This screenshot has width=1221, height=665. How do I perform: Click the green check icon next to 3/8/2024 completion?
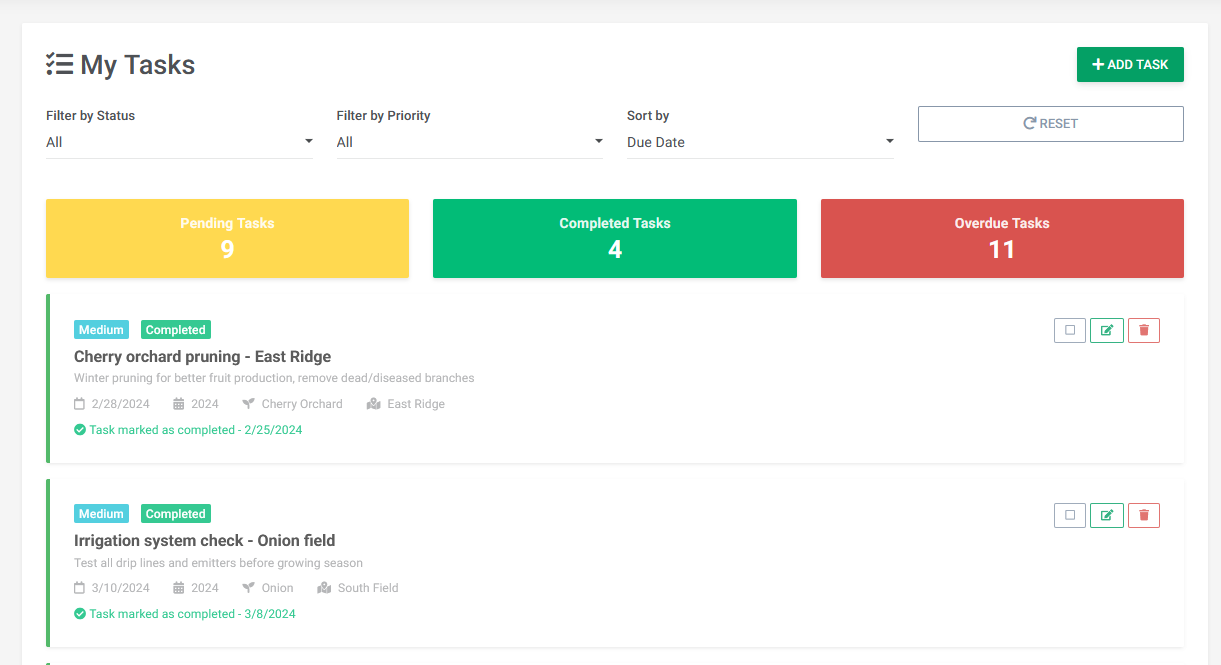[x=80, y=614]
